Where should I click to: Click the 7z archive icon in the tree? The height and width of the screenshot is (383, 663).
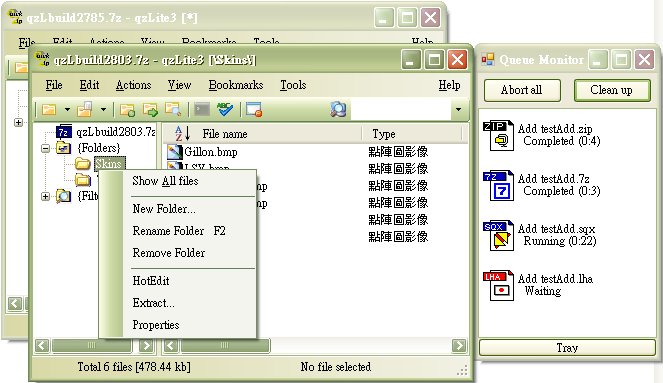coord(64,132)
